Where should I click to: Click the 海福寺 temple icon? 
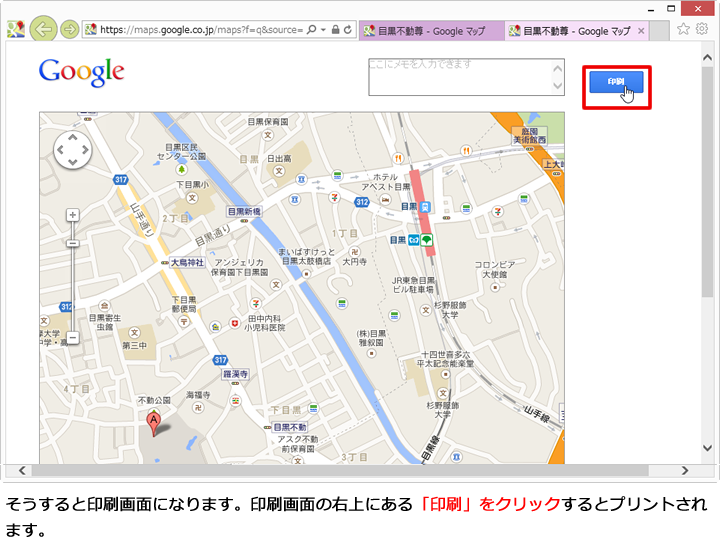click(x=198, y=407)
